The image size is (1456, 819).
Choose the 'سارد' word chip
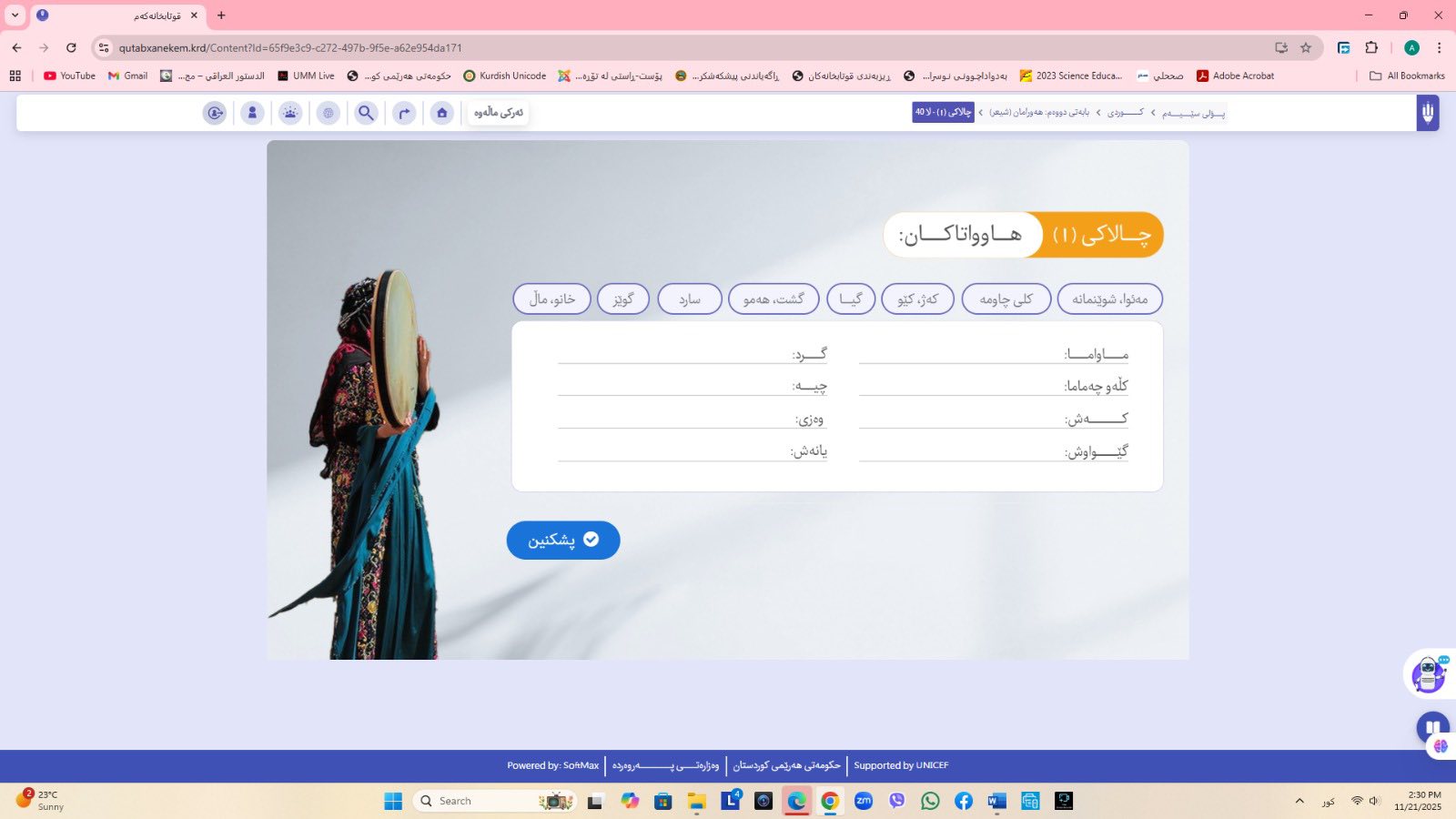coord(690,298)
